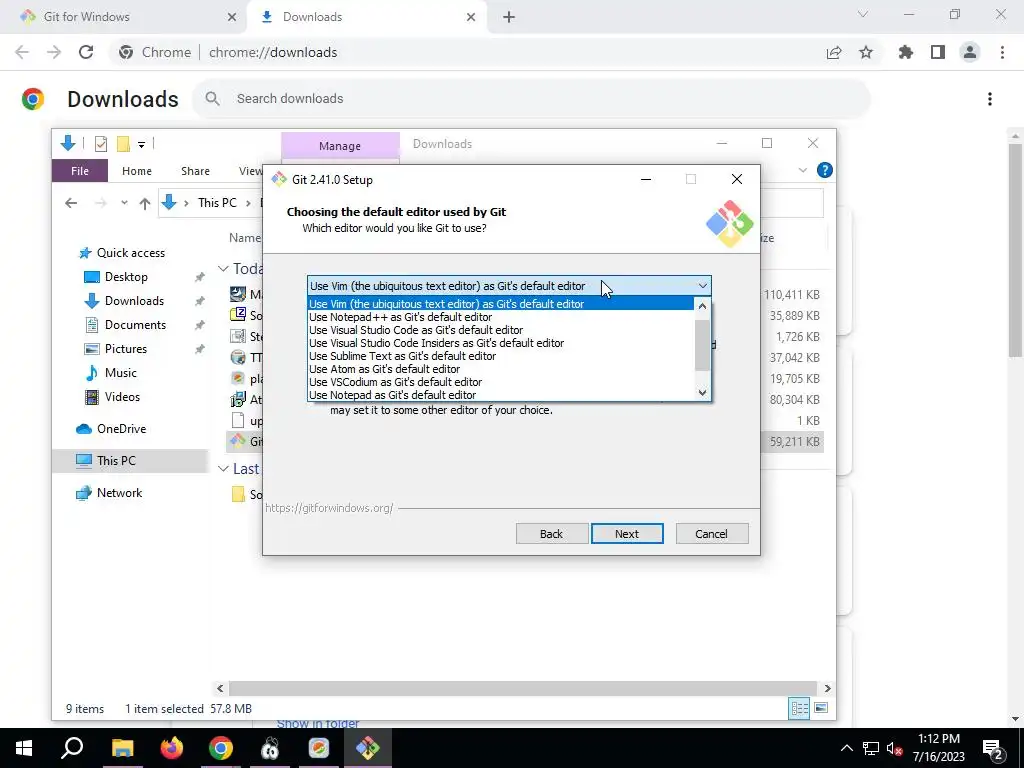Collapse the Today group
The width and height of the screenshot is (1024, 768).
tap(223, 269)
